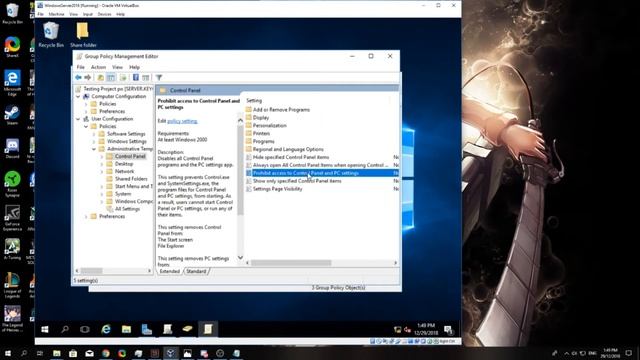
Task: Open the editor's File menu
Action: [81, 67]
